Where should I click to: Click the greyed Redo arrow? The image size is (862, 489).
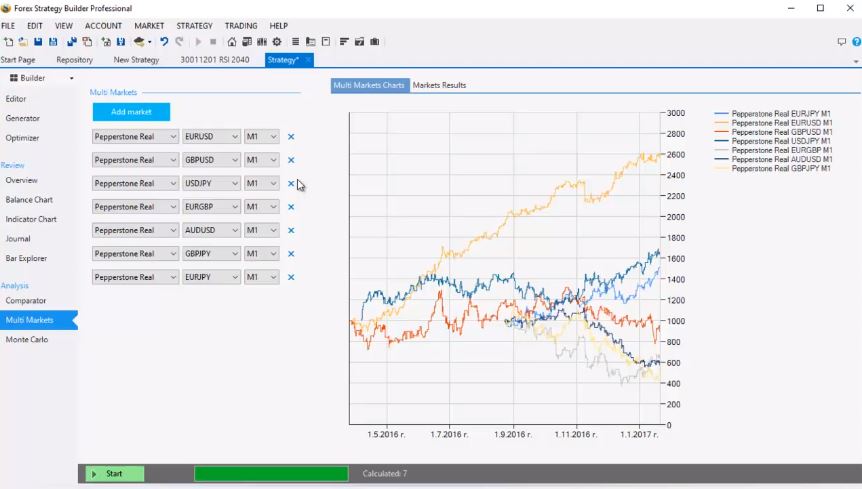(179, 42)
